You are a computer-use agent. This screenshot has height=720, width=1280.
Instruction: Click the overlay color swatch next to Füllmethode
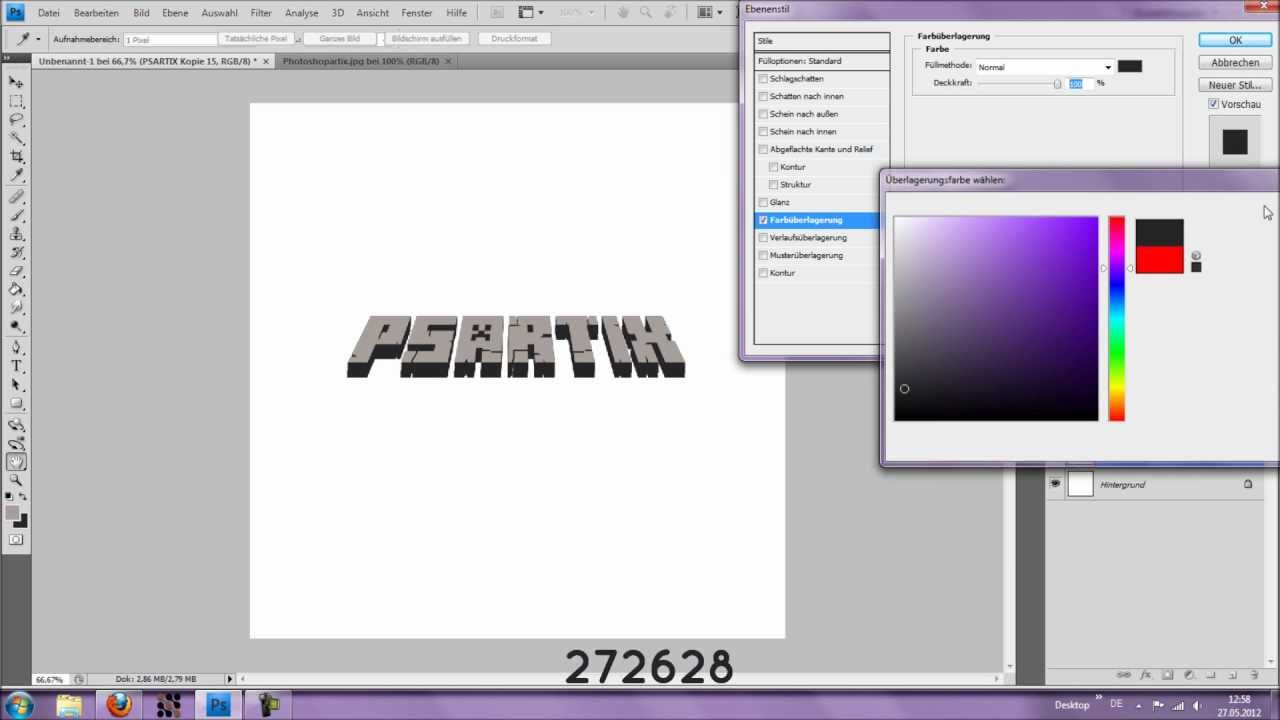pyautogui.click(x=1130, y=66)
